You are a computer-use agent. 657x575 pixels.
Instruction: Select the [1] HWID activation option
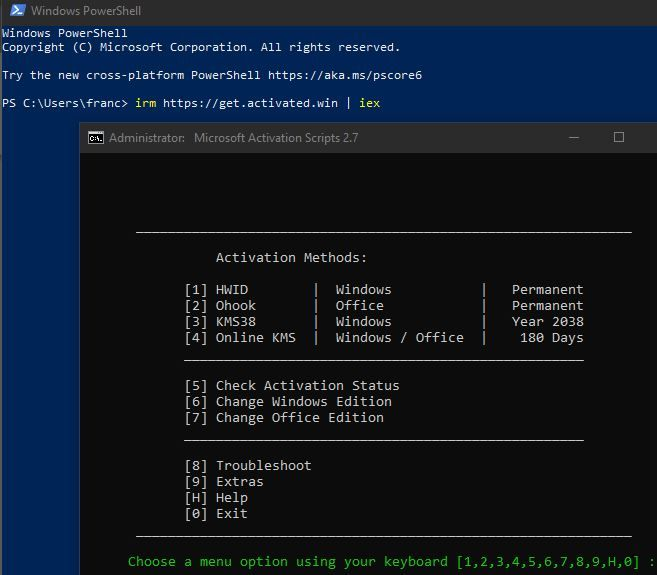pos(217,290)
